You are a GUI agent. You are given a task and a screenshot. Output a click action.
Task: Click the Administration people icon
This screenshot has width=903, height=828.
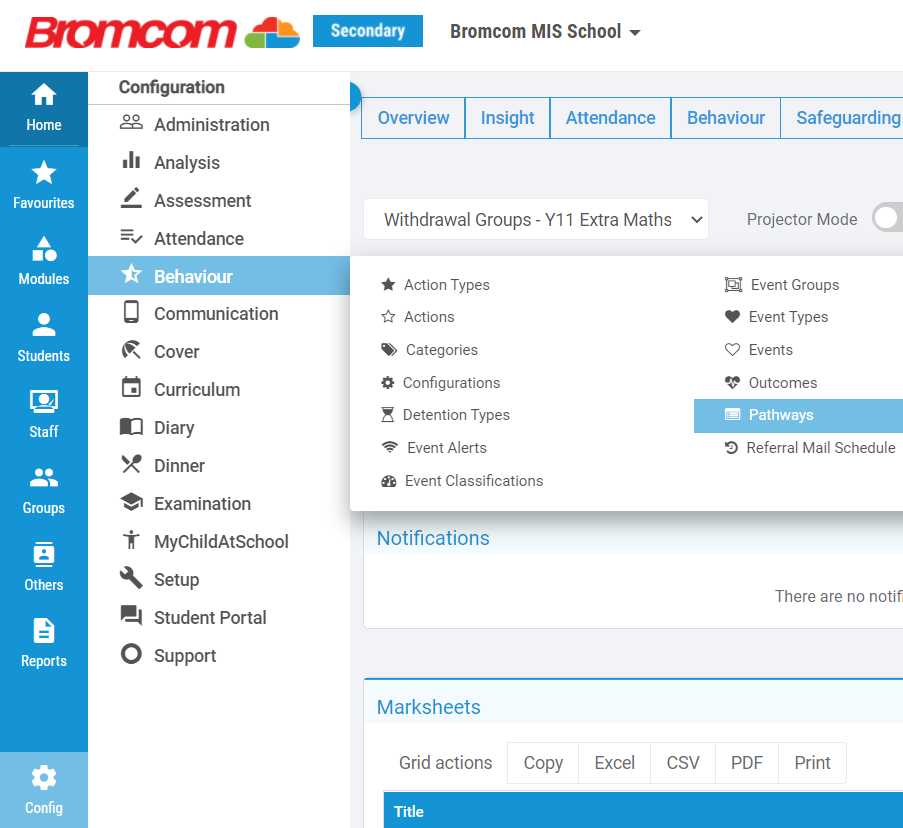131,123
